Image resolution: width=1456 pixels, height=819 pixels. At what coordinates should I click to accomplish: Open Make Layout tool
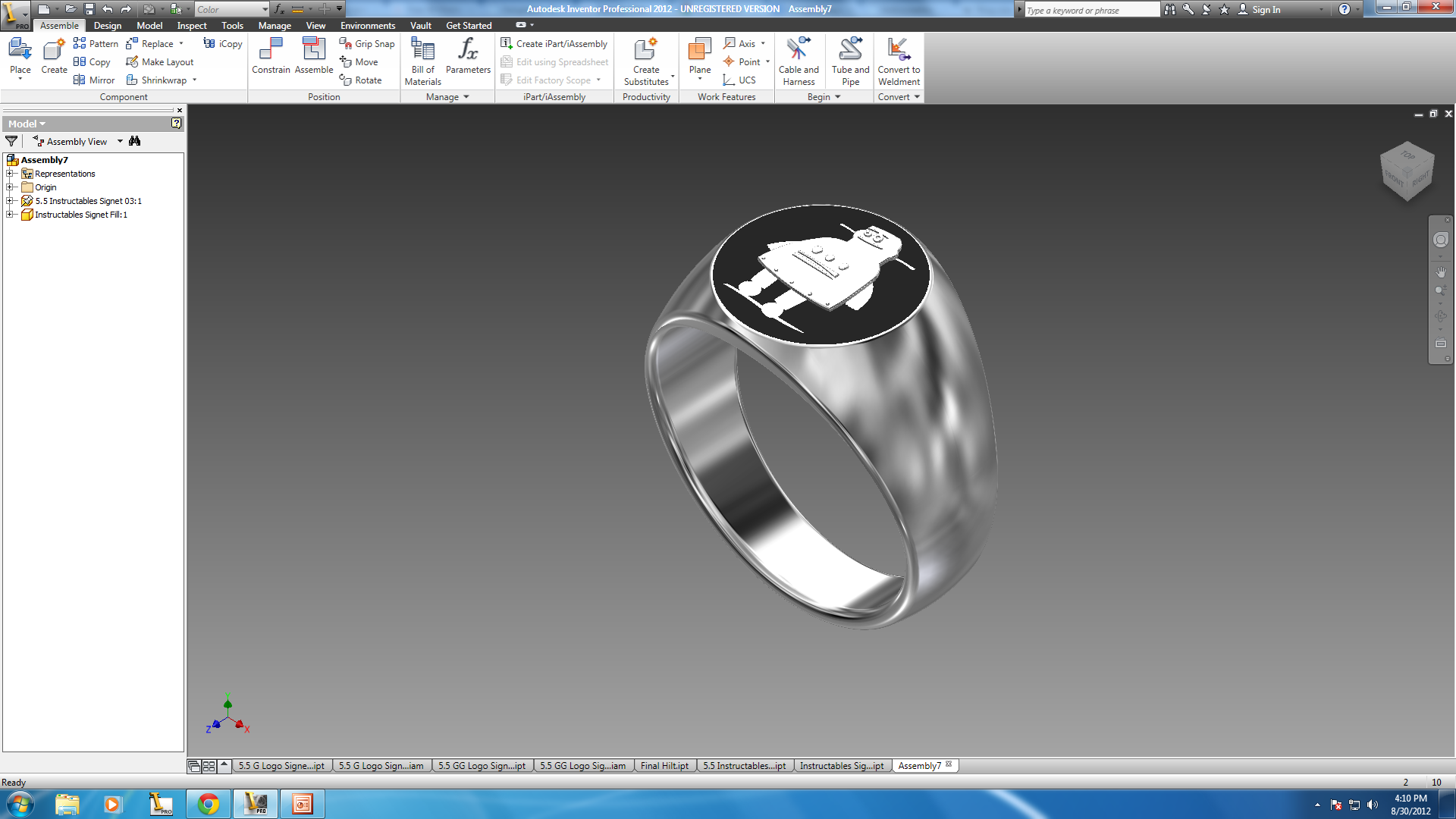159,61
